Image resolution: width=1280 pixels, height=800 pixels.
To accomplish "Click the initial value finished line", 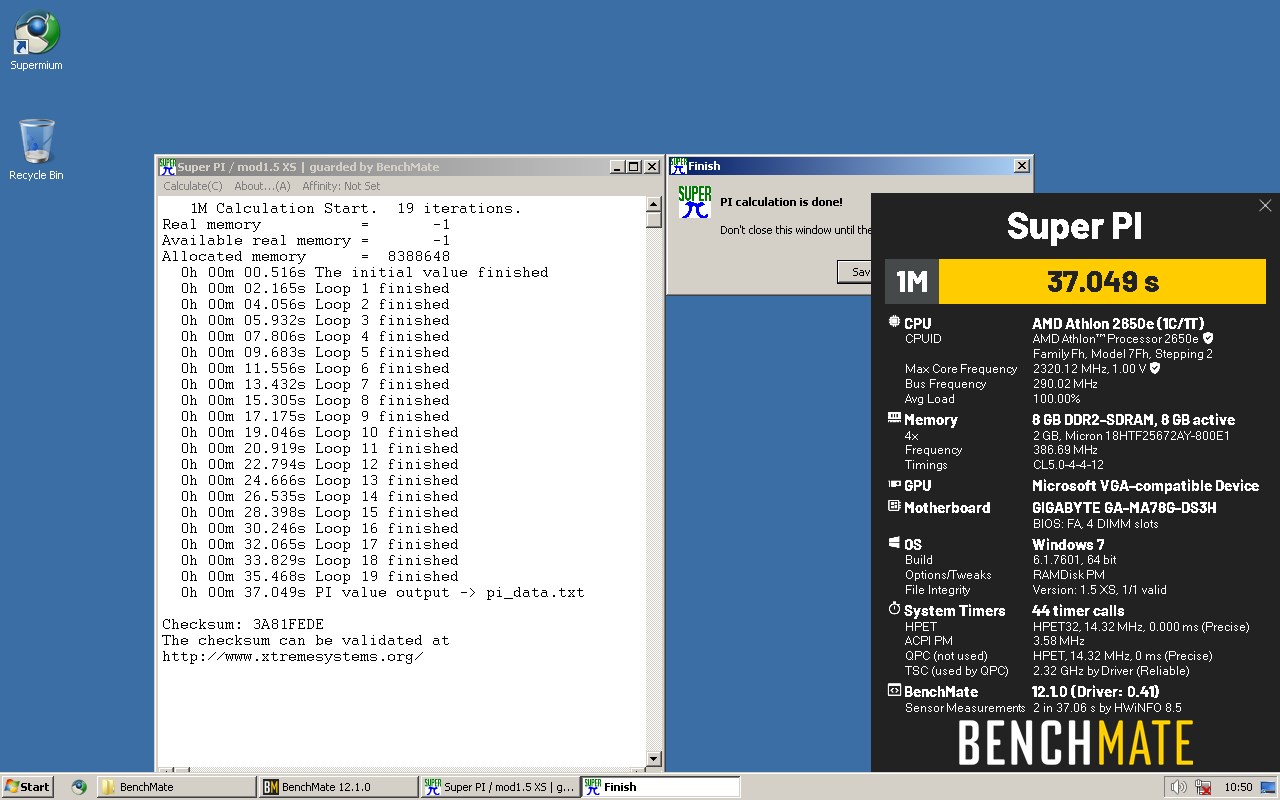I will [365, 272].
